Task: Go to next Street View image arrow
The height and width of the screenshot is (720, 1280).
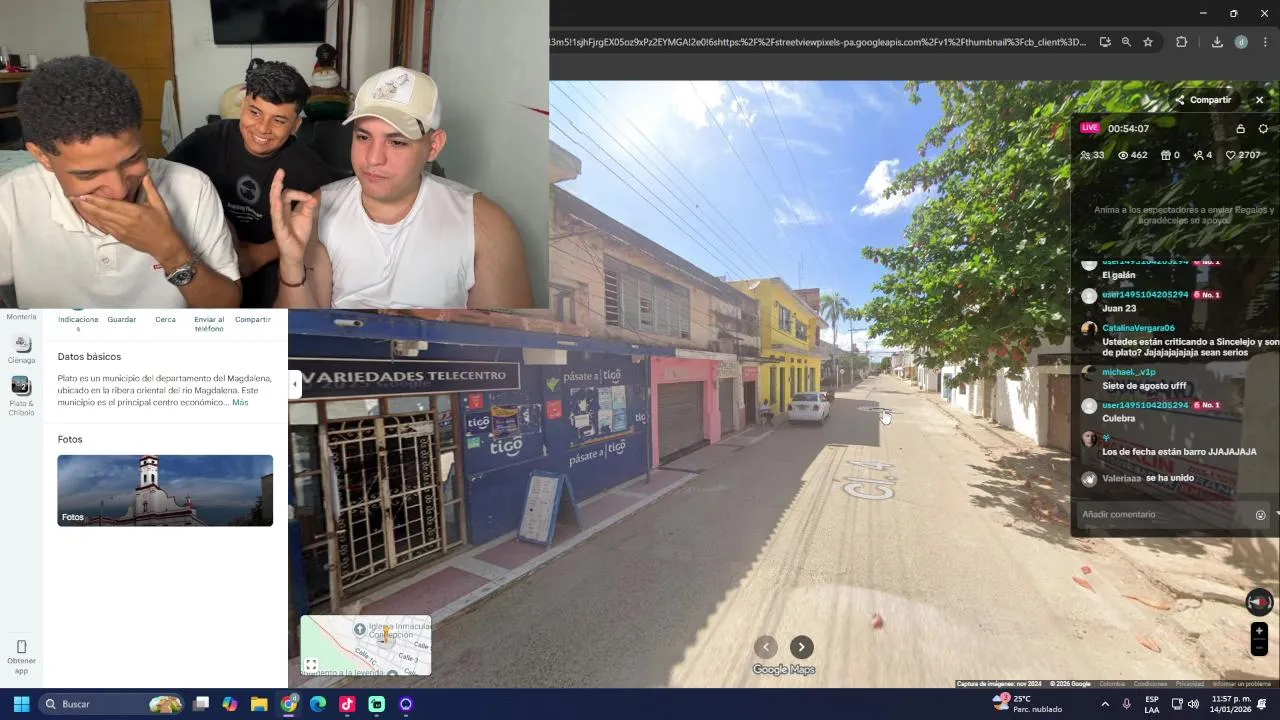Action: [x=802, y=647]
